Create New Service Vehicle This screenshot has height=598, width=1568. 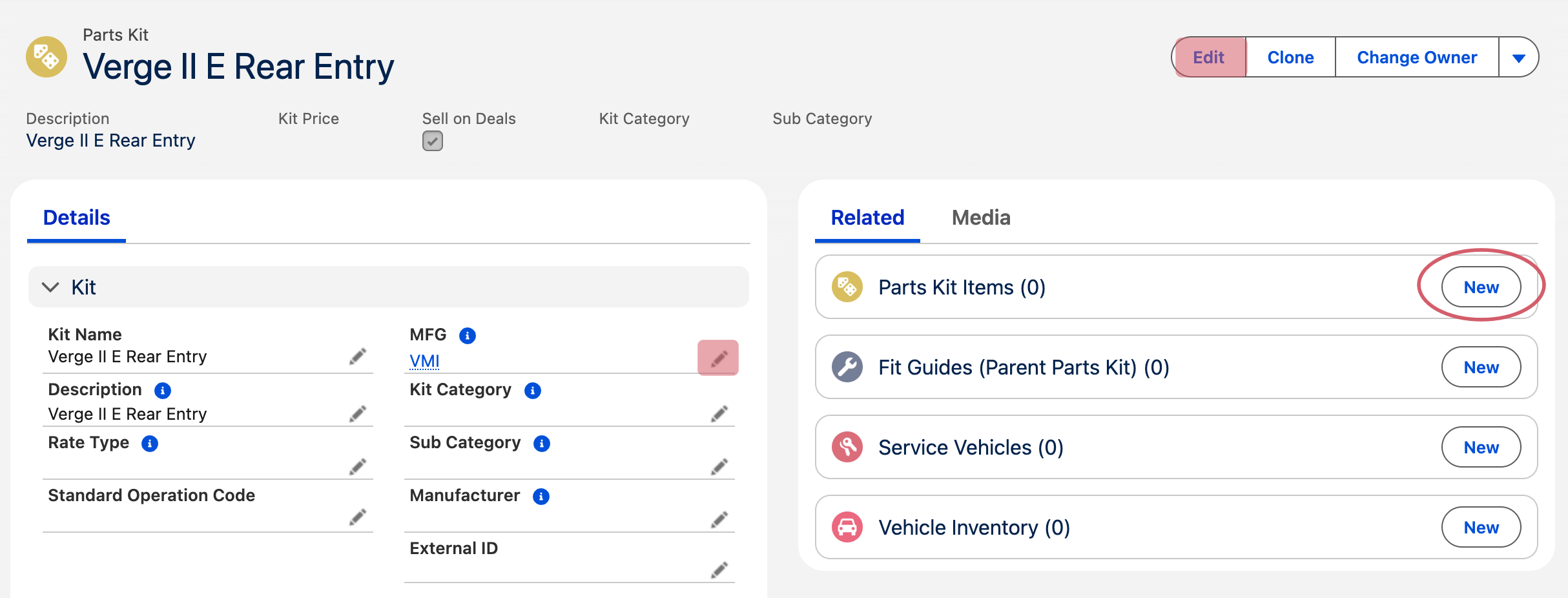pyautogui.click(x=1481, y=447)
